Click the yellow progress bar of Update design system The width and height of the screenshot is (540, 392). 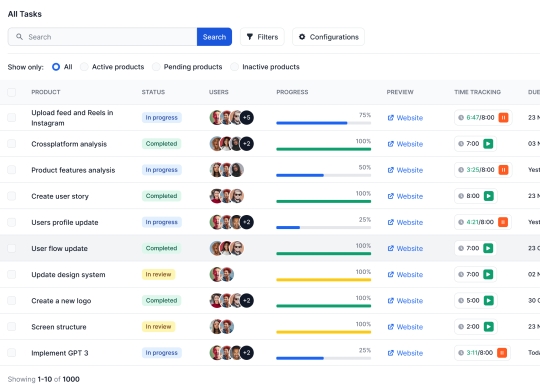point(324,280)
